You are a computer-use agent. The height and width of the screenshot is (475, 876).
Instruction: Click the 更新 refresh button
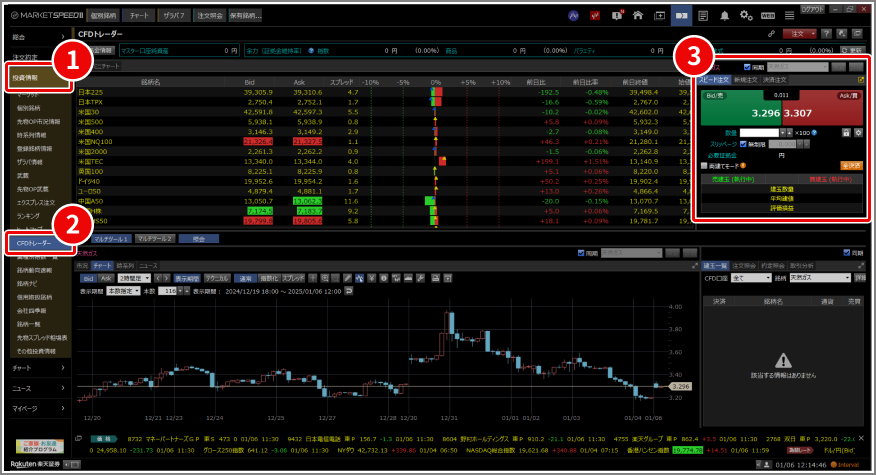coord(853,50)
